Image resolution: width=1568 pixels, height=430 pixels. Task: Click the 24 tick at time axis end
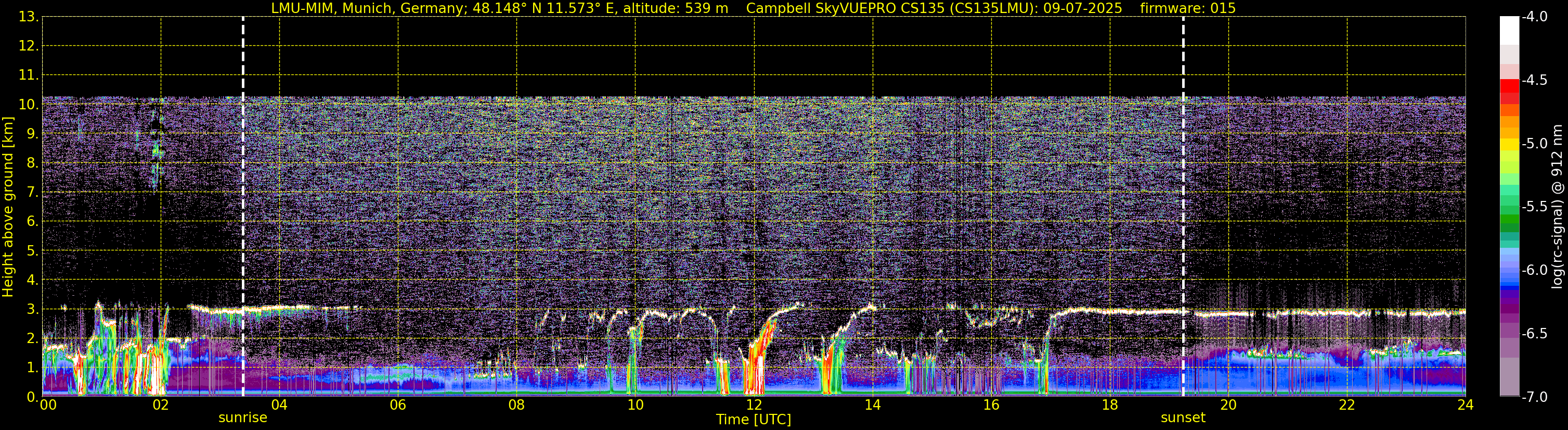1465,405
